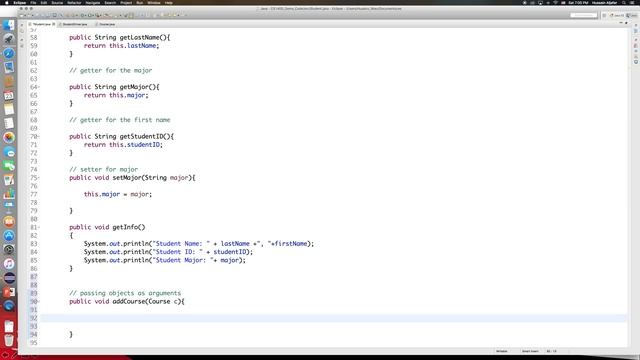Image resolution: width=640 pixels, height=360 pixels.
Task: Click '// passing objects as arguments' comment
Action: tap(125, 293)
